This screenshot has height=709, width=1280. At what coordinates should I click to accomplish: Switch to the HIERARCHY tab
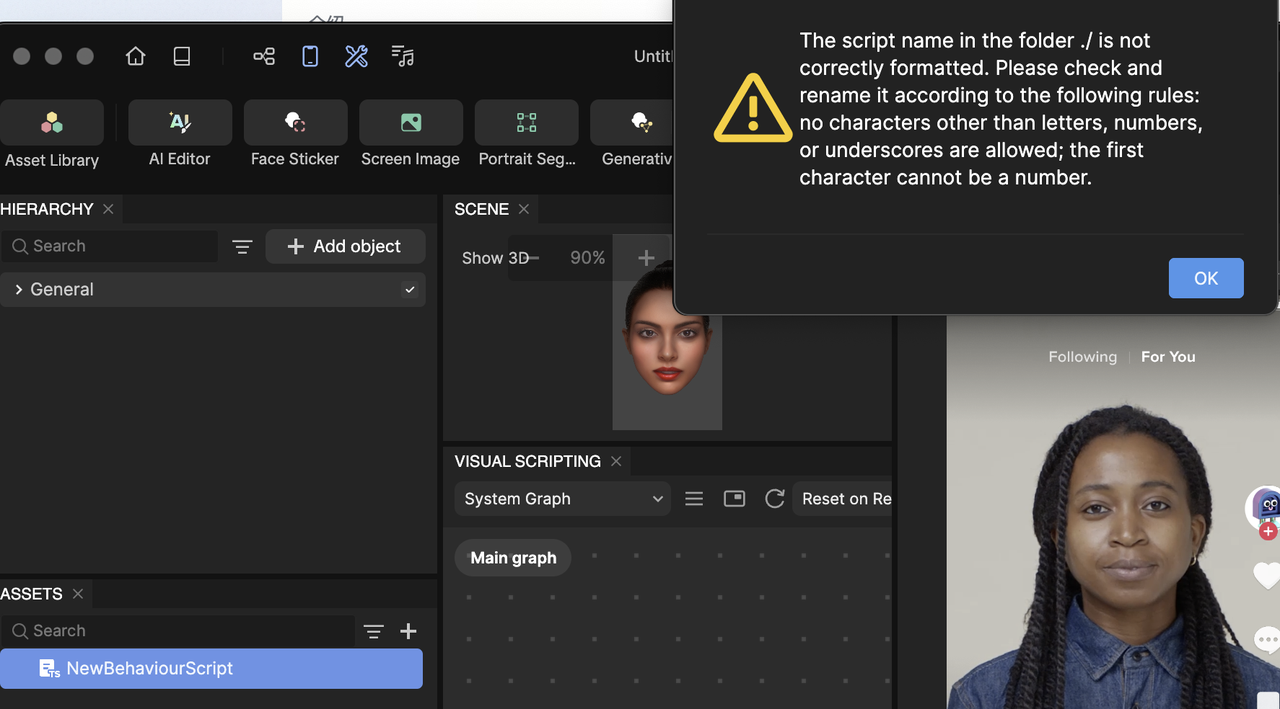pos(47,209)
